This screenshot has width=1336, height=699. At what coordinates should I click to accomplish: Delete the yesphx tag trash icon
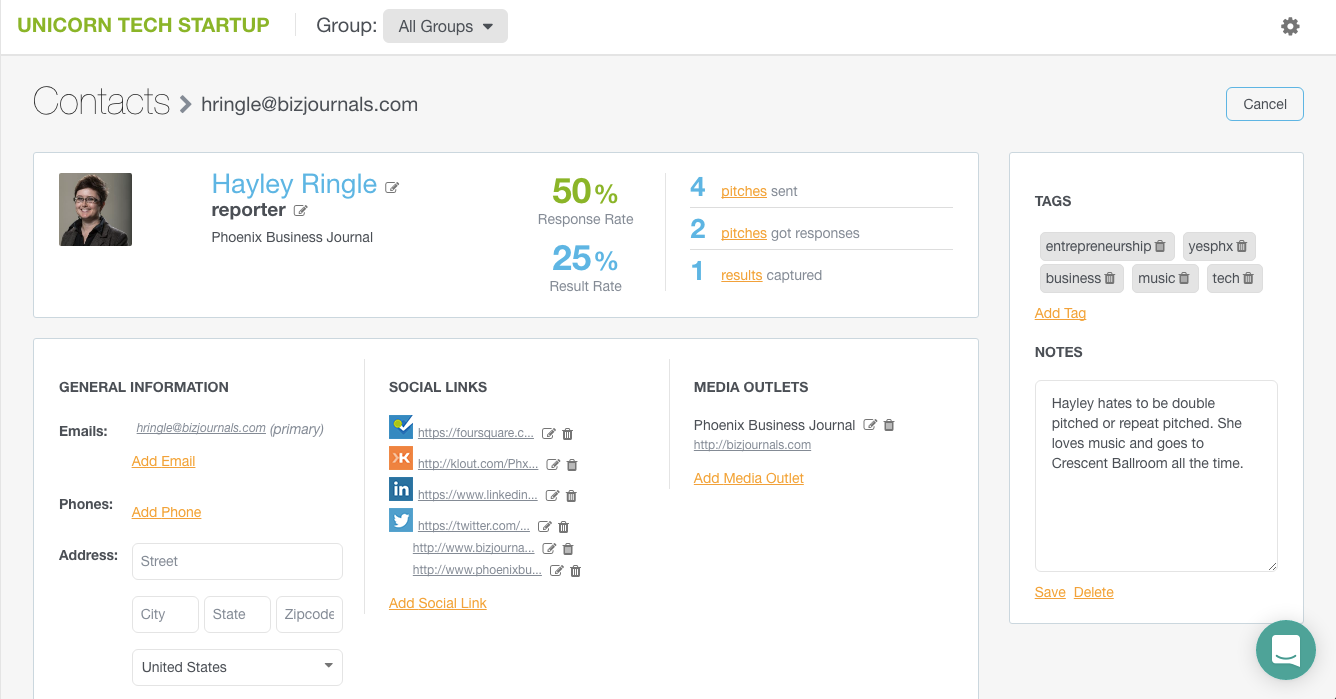click(1242, 246)
